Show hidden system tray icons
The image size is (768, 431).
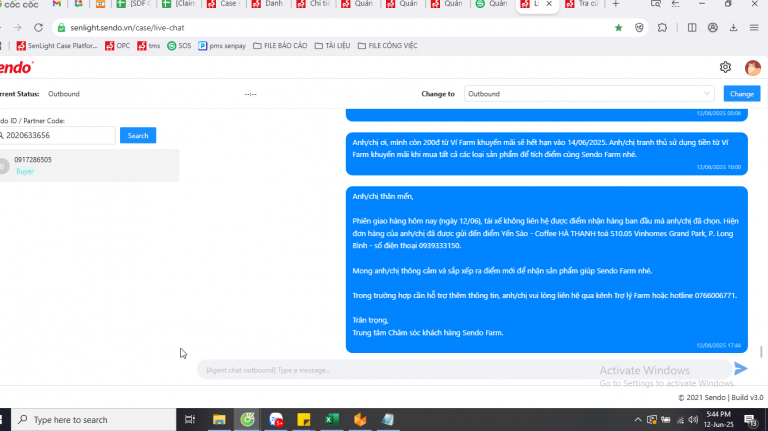(638, 420)
